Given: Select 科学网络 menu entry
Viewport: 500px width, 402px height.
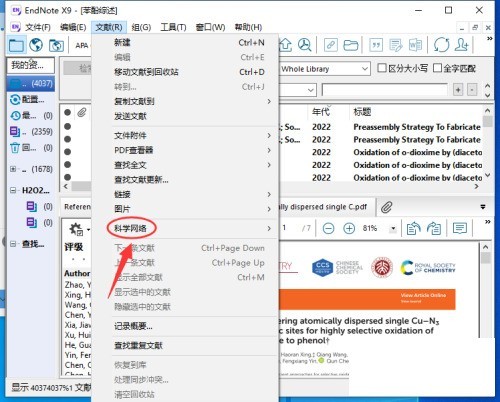Looking at the screenshot, I should click(x=185, y=228).
